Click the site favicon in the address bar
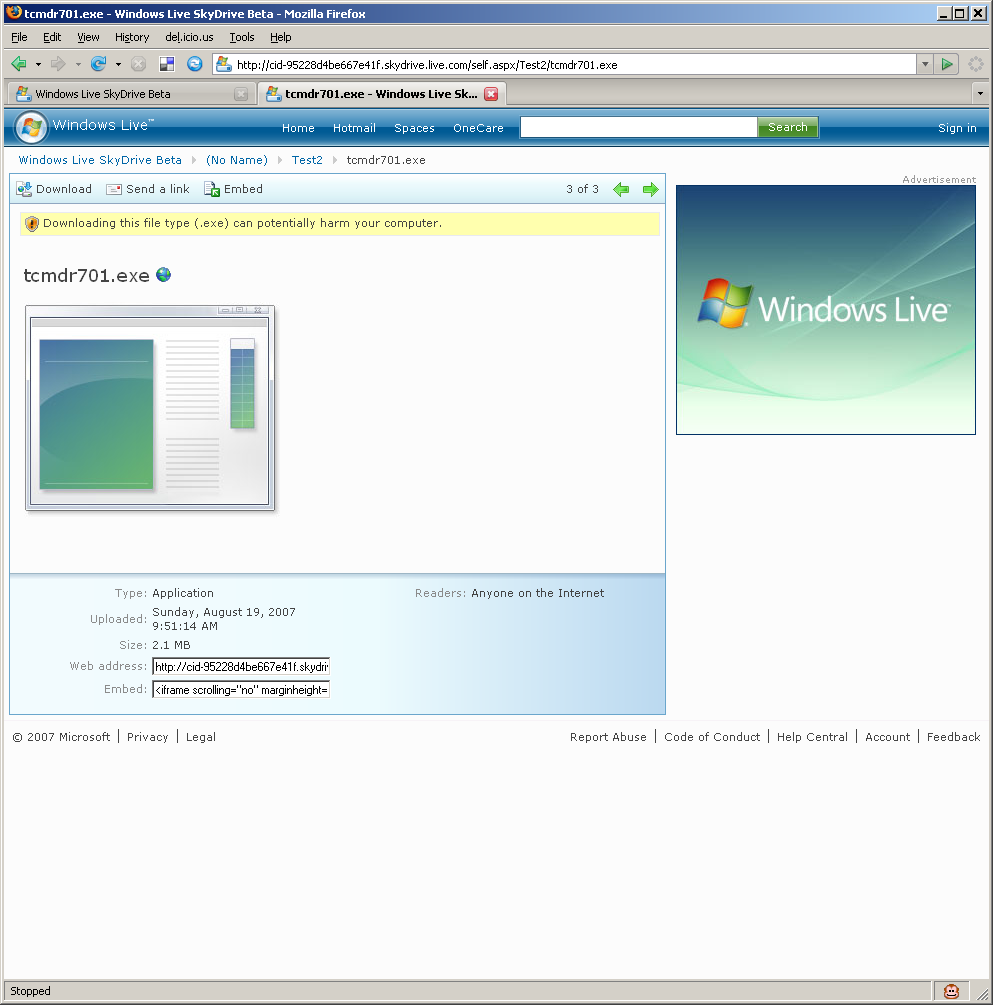The height and width of the screenshot is (1005, 993). [223, 64]
